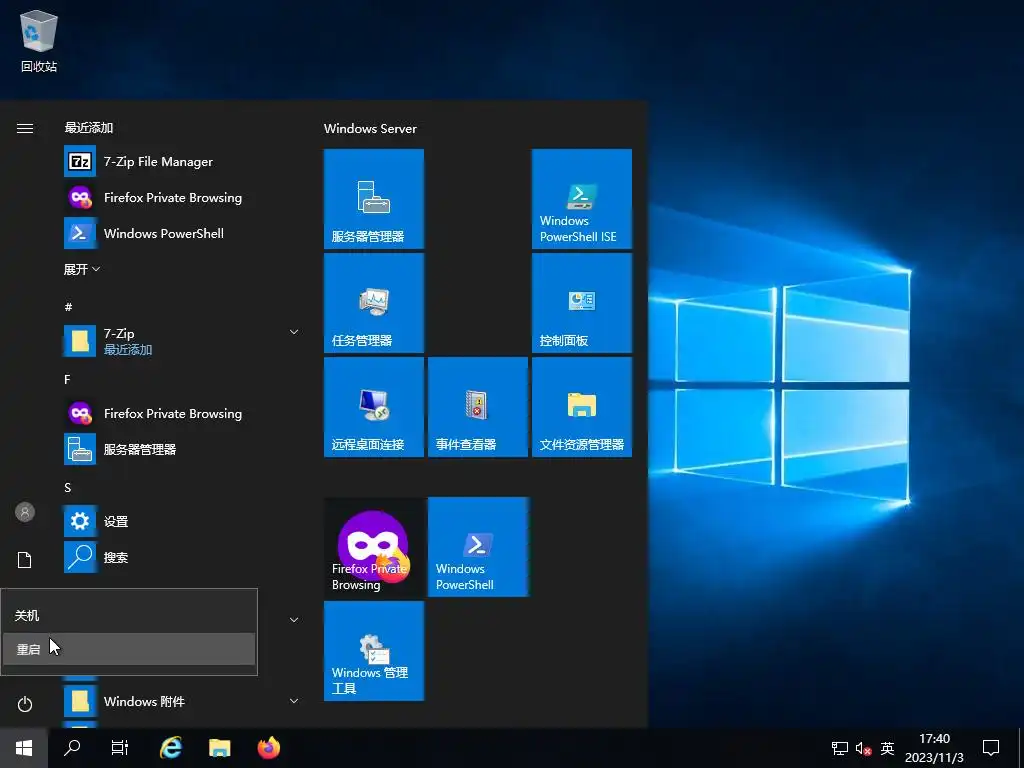Expand the 7-Zip folder chevron
This screenshot has height=768, width=1024.
point(294,332)
